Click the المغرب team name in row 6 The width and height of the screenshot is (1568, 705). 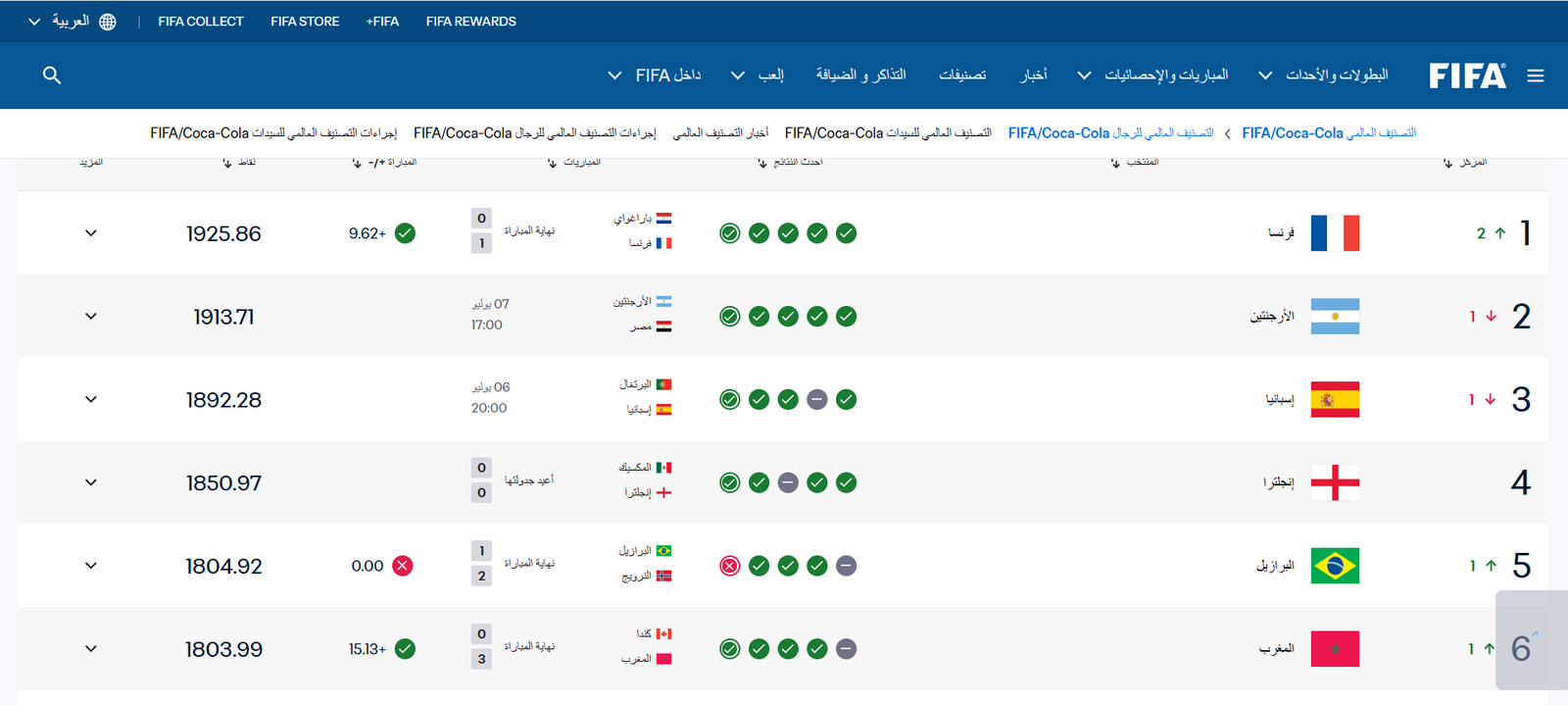click(1277, 649)
